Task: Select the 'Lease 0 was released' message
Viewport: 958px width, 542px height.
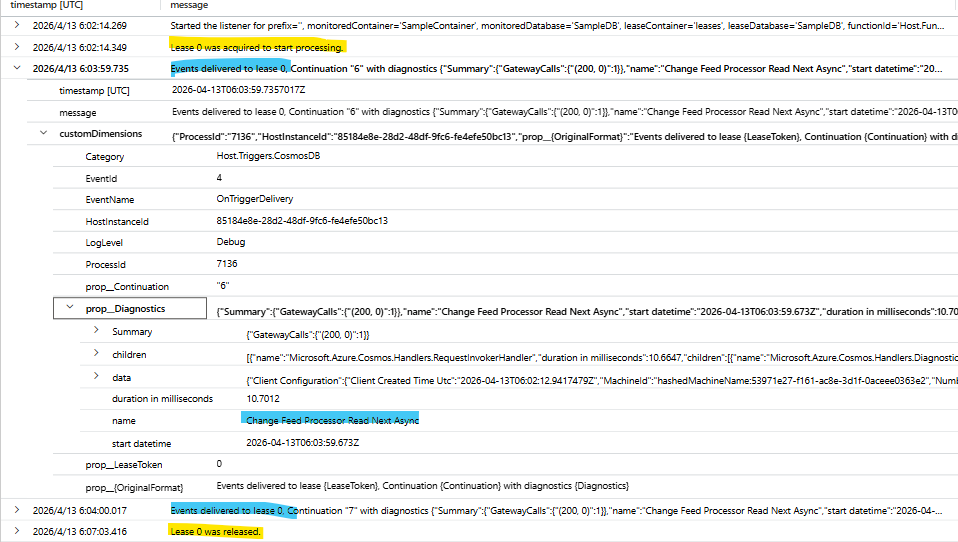Action: click(215, 532)
